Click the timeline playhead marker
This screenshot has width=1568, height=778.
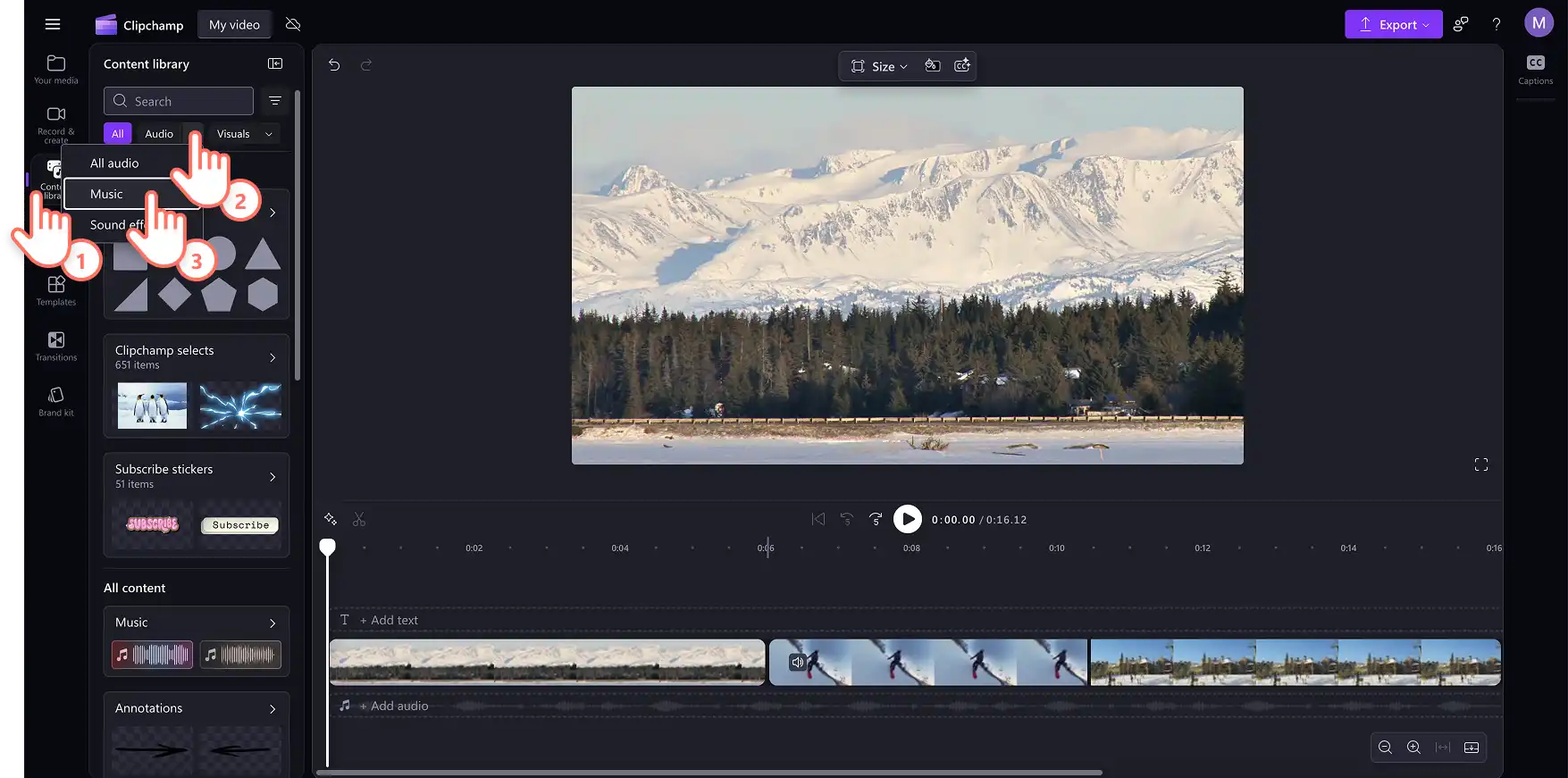click(x=328, y=547)
